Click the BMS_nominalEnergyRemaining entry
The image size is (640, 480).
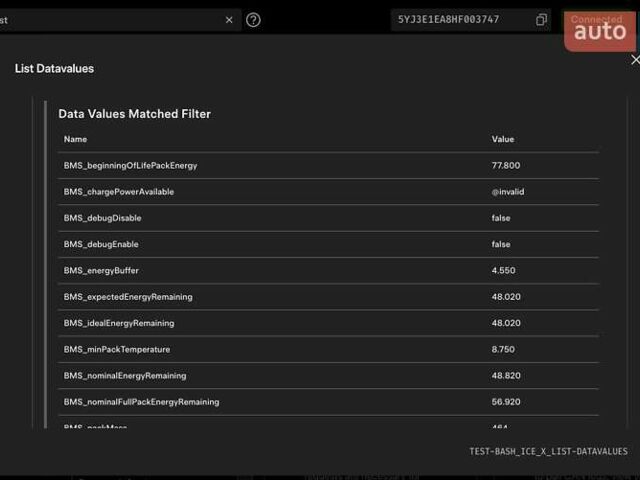pyautogui.click(x=125, y=376)
